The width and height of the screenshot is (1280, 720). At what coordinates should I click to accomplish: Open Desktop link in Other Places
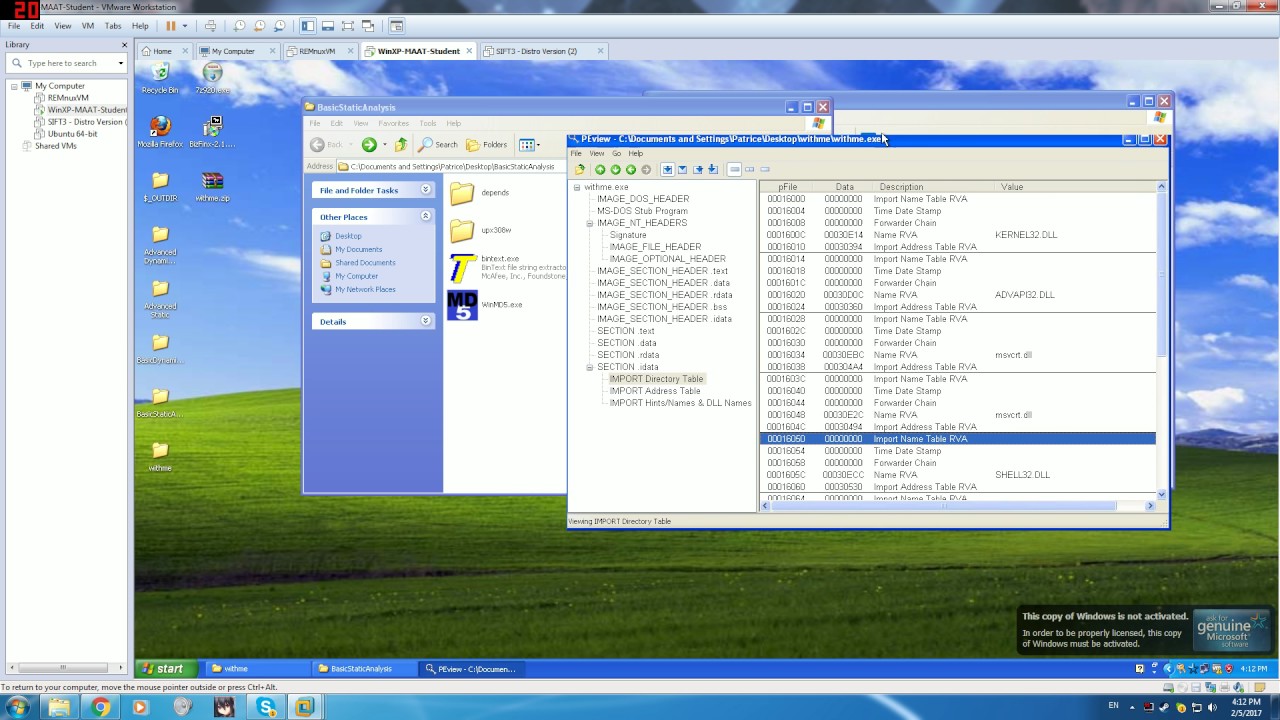tap(348, 236)
